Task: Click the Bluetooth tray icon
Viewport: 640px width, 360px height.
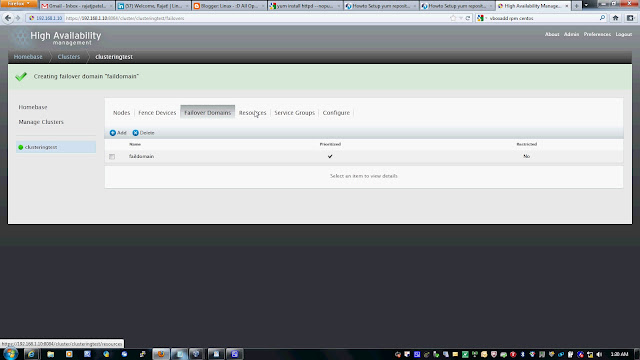Action: (522, 354)
